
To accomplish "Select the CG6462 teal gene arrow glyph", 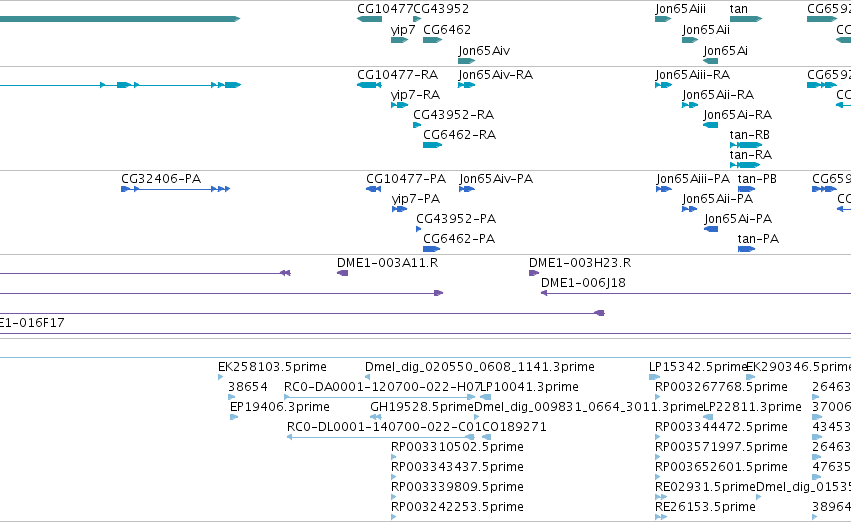I will click(x=433, y=40).
